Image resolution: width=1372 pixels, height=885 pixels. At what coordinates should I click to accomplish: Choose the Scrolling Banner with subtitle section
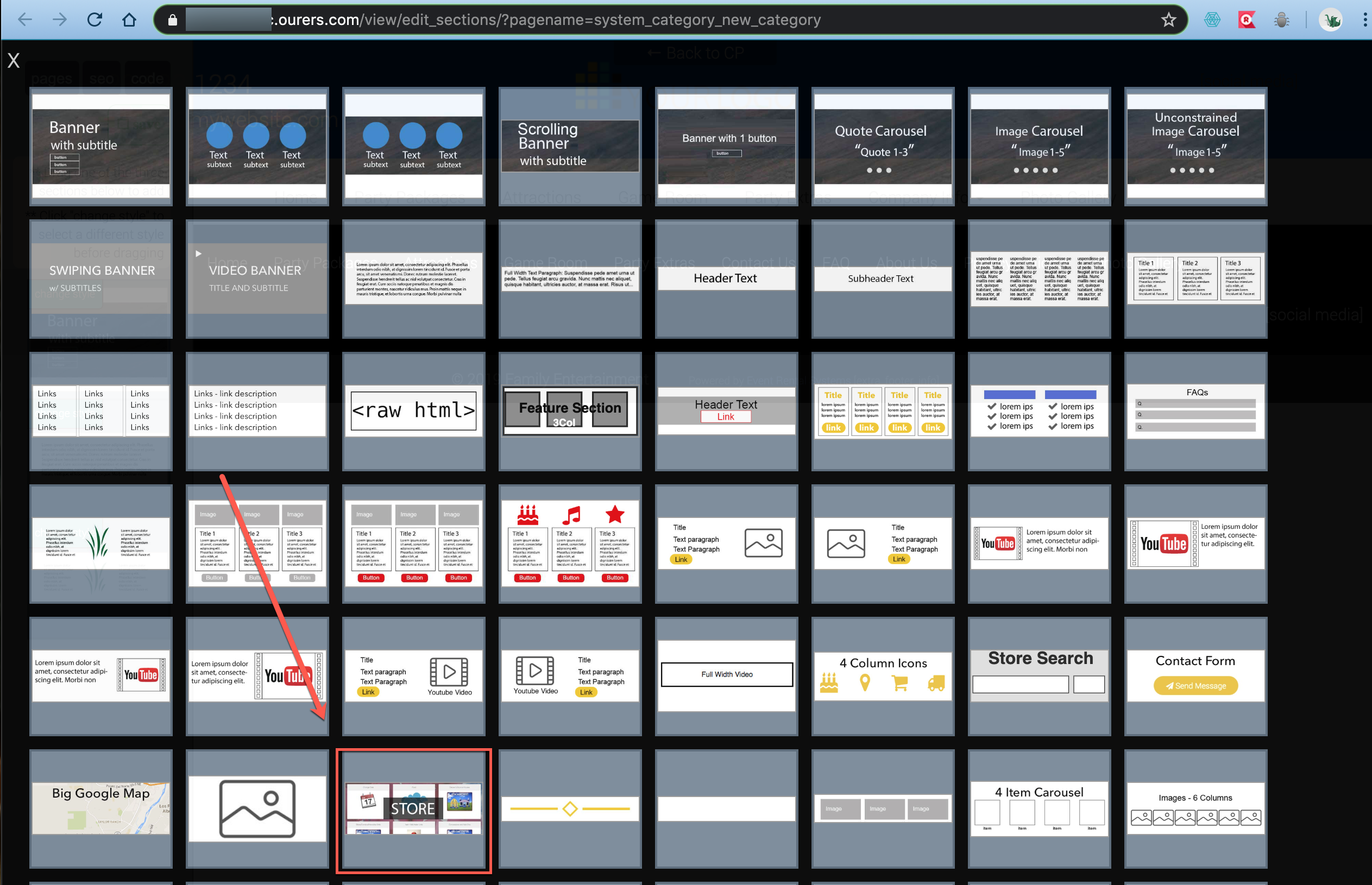570,147
